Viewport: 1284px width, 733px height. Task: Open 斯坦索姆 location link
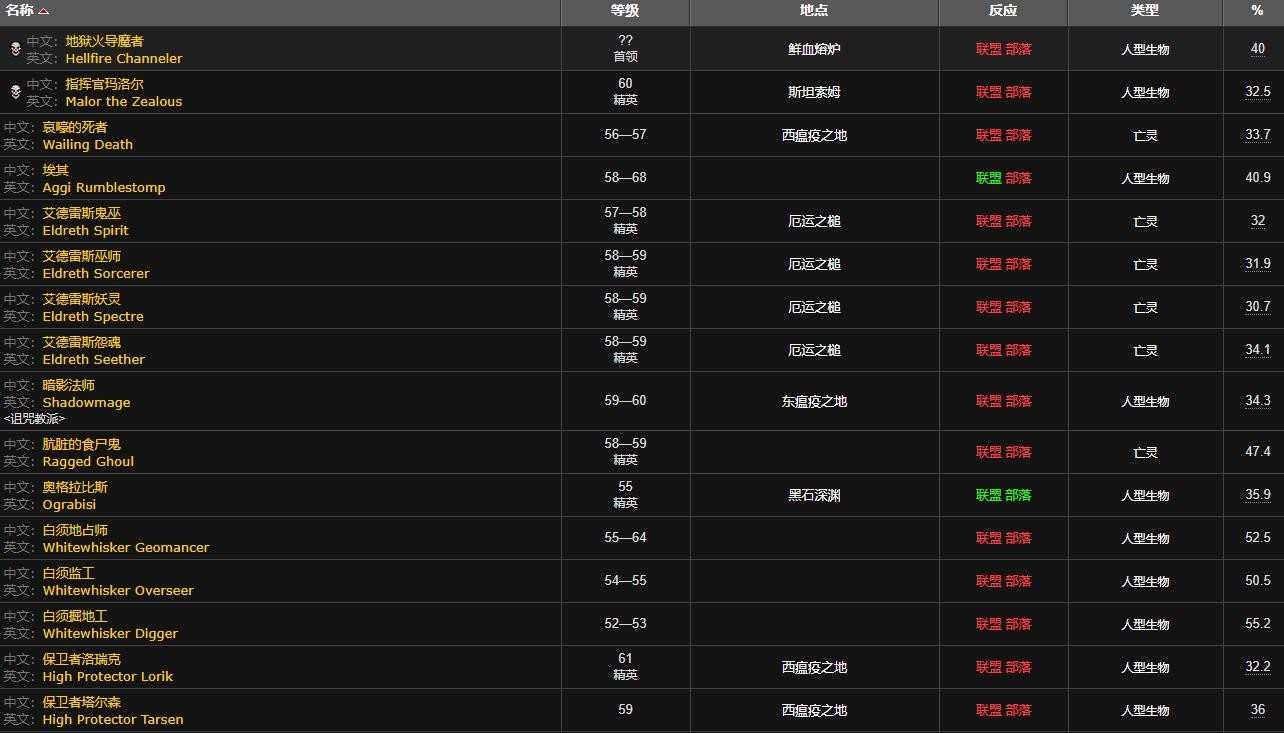(x=814, y=92)
